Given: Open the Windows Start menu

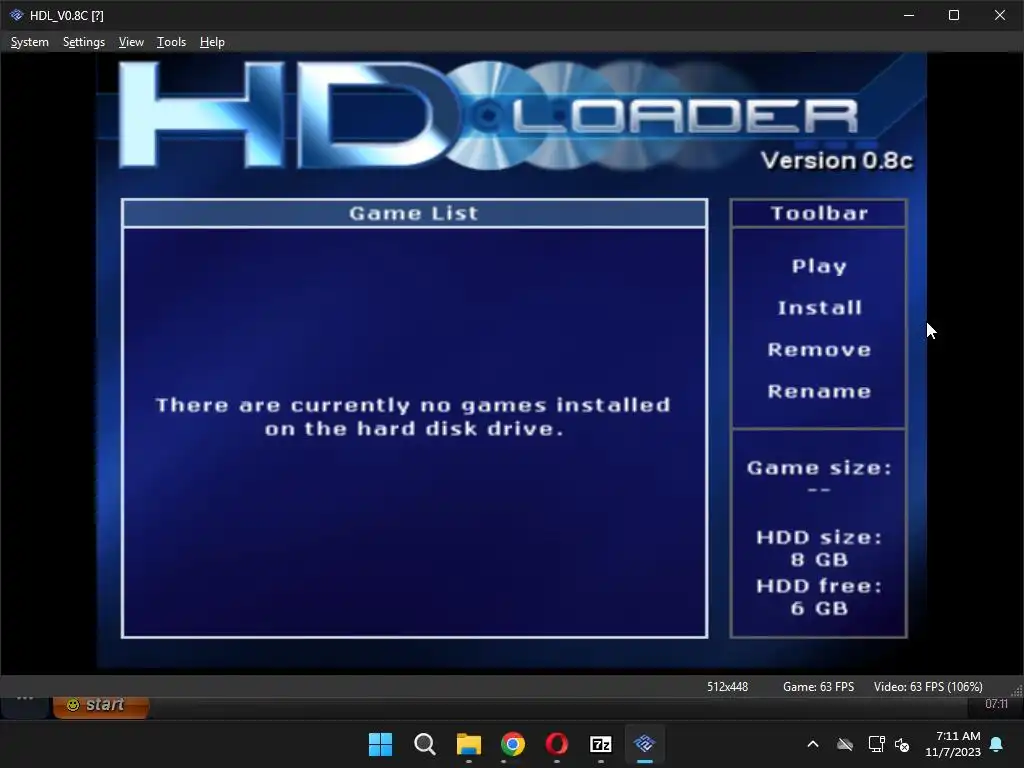Looking at the screenshot, I should click(380, 744).
